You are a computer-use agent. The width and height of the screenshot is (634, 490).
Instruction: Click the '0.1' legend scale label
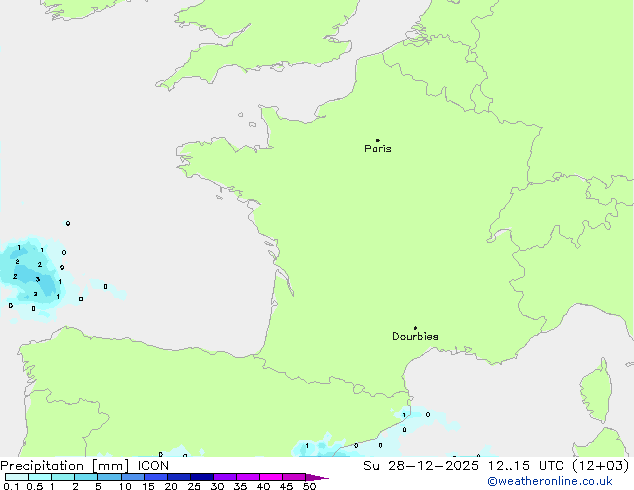(x=11, y=486)
